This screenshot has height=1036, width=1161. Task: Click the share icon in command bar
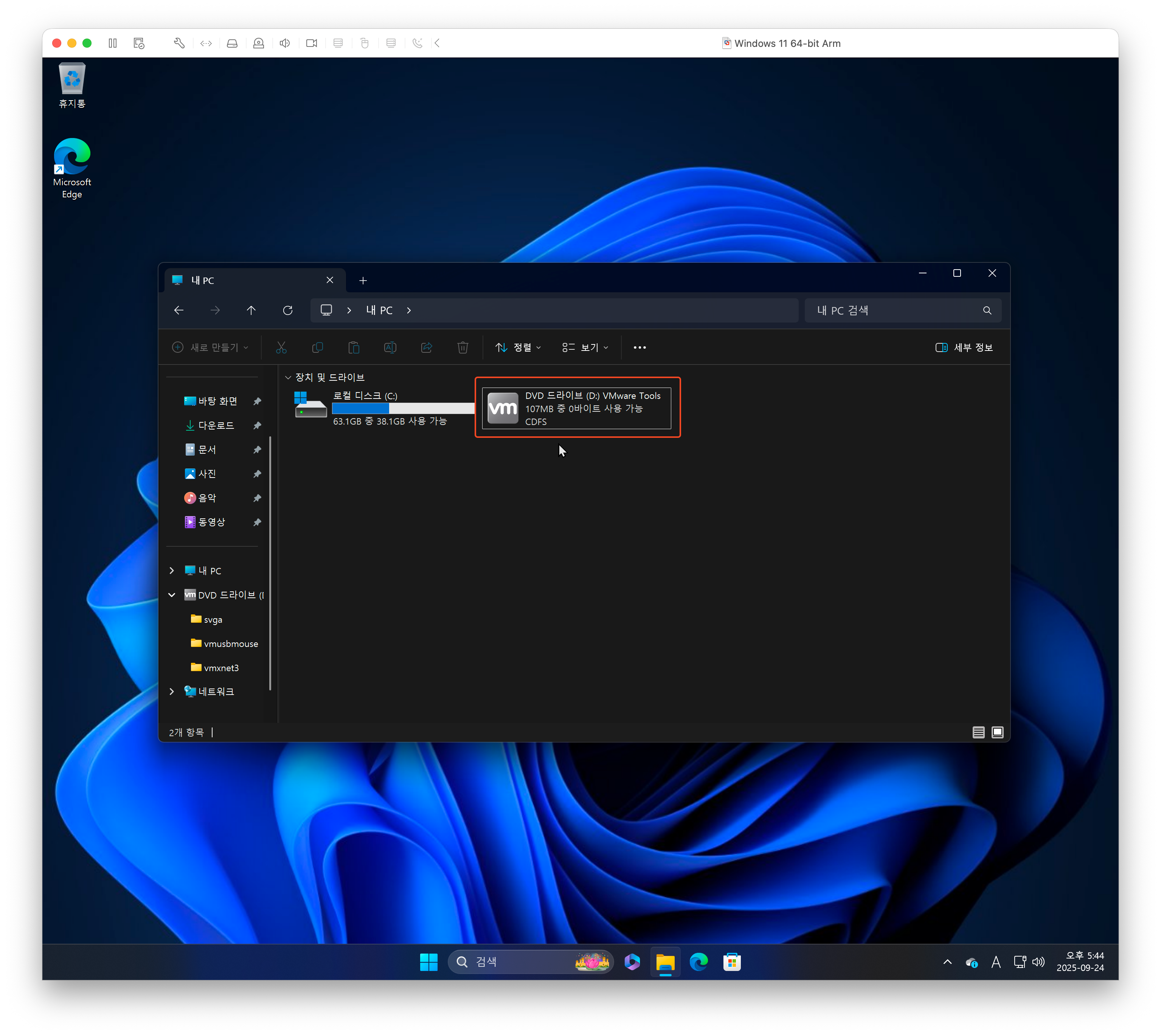point(427,347)
